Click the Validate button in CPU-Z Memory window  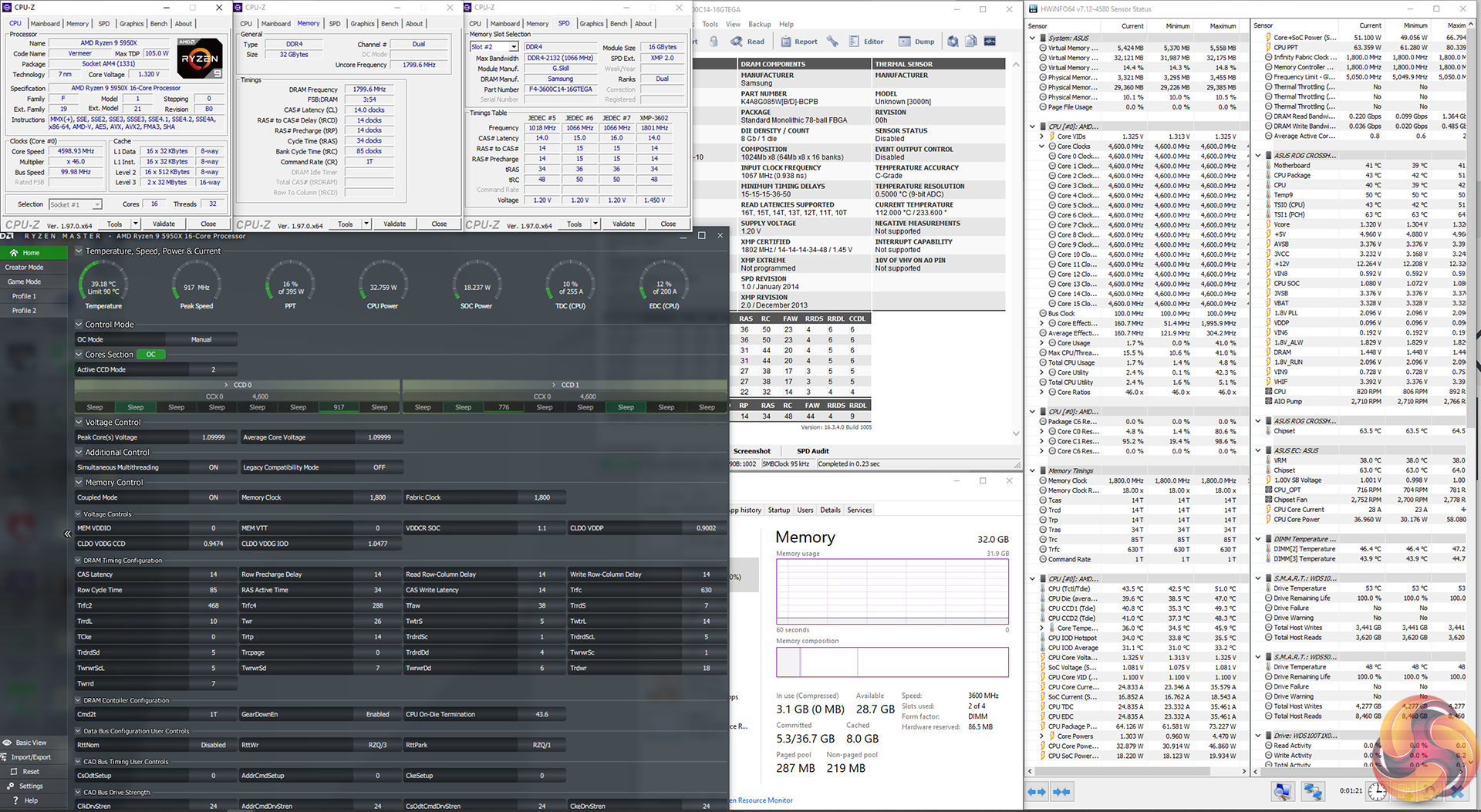(x=394, y=224)
